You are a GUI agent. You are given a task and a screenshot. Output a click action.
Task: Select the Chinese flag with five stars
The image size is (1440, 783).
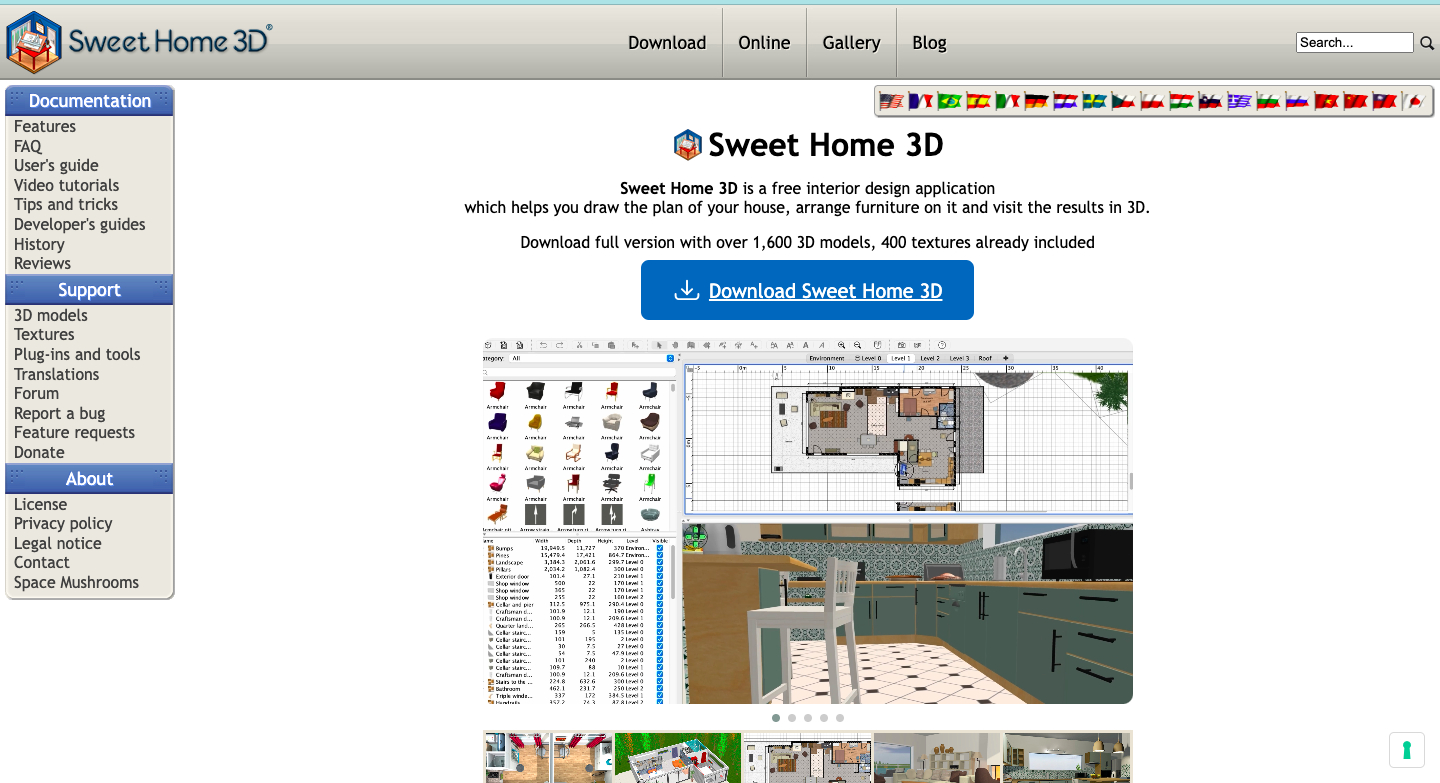(1356, 101)
